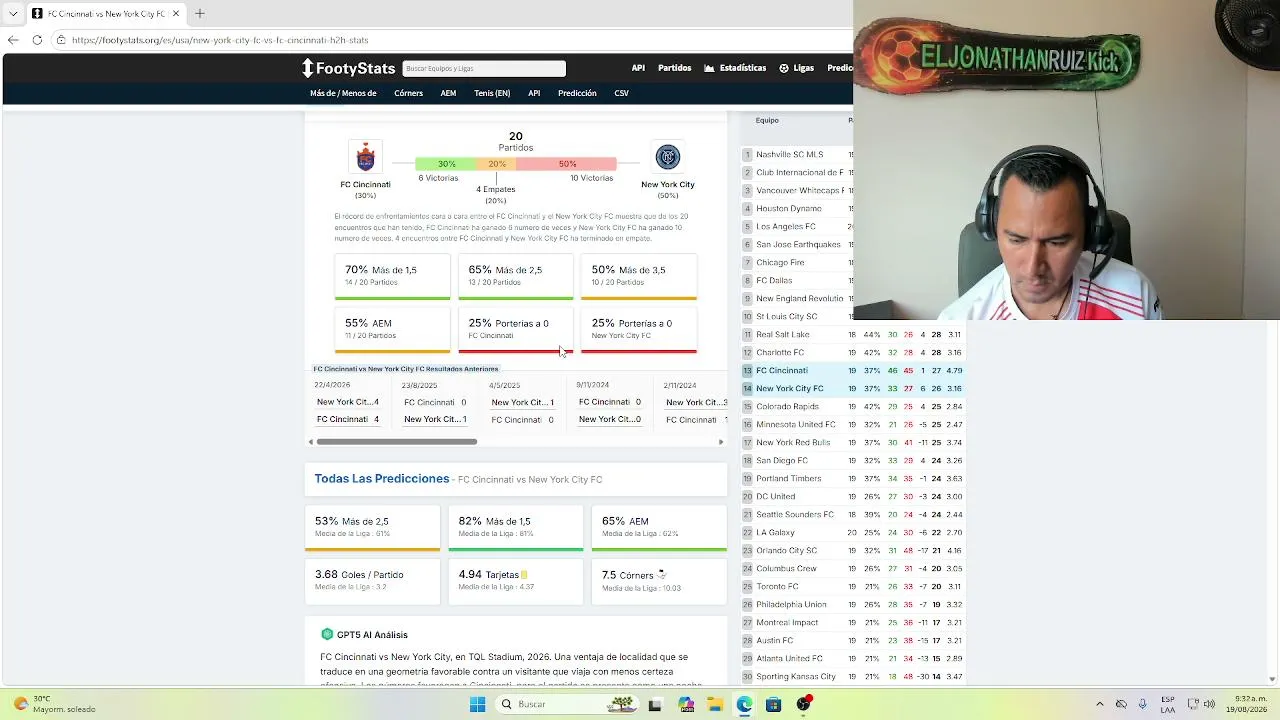Click the 25% Porterías a 0 FC Cincinnati card
This screenshot has height=720, width=1280.
coord(516,331)
